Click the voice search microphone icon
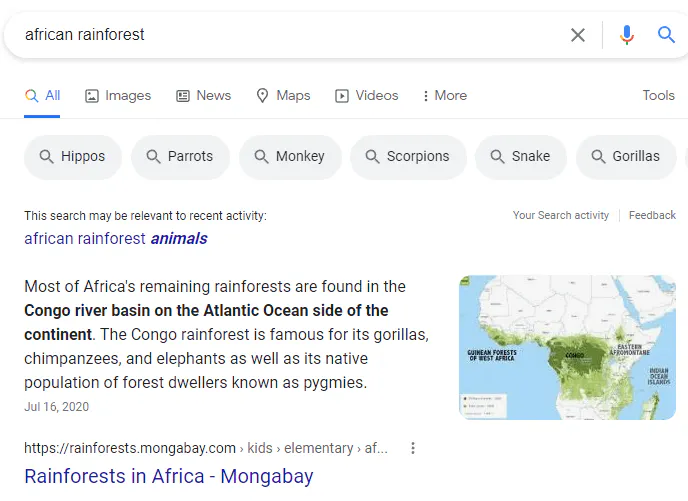This screenshot has height=501, width=688. click(x=627, y=35)
